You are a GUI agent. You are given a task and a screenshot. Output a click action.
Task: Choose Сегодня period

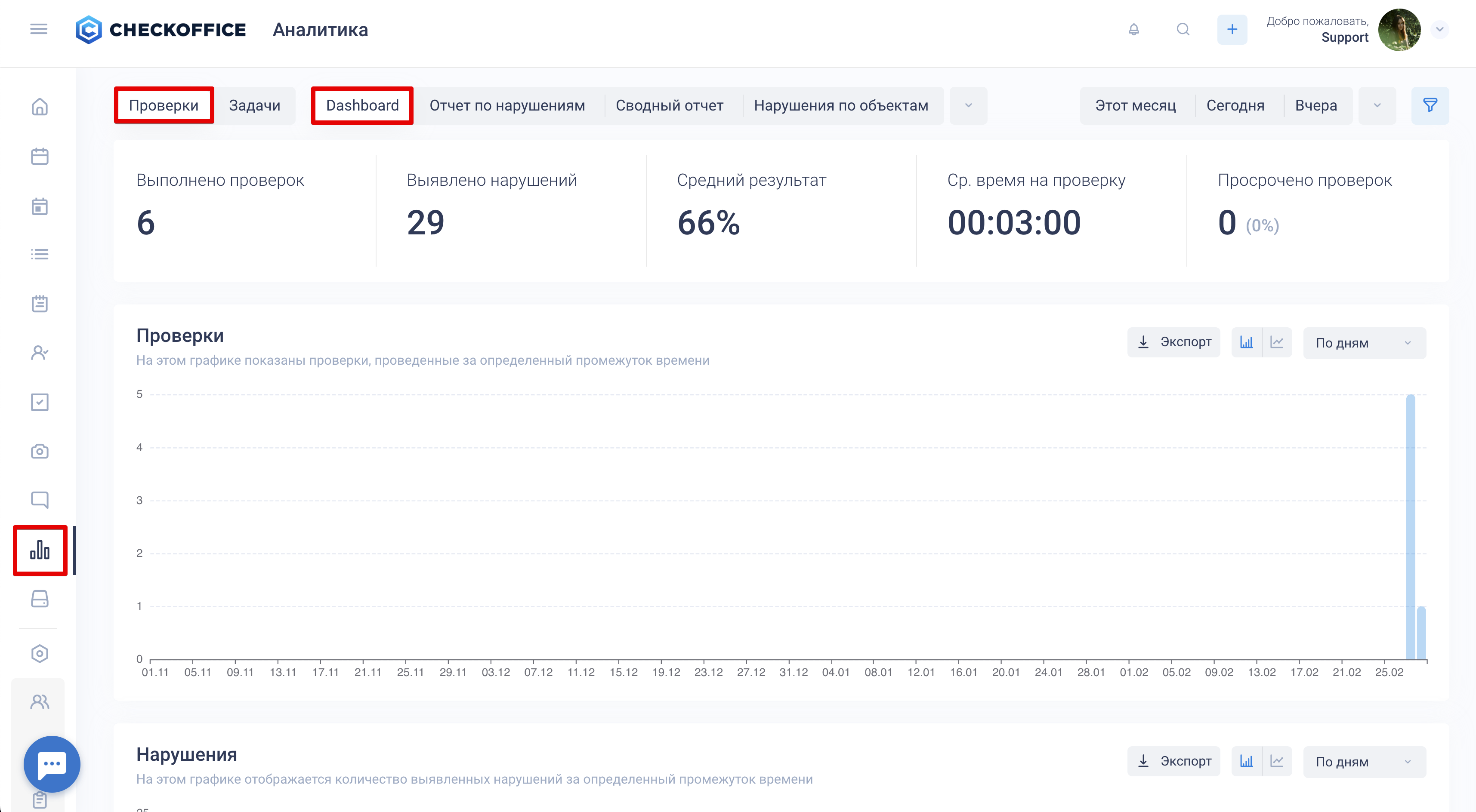click(1235, 105)
